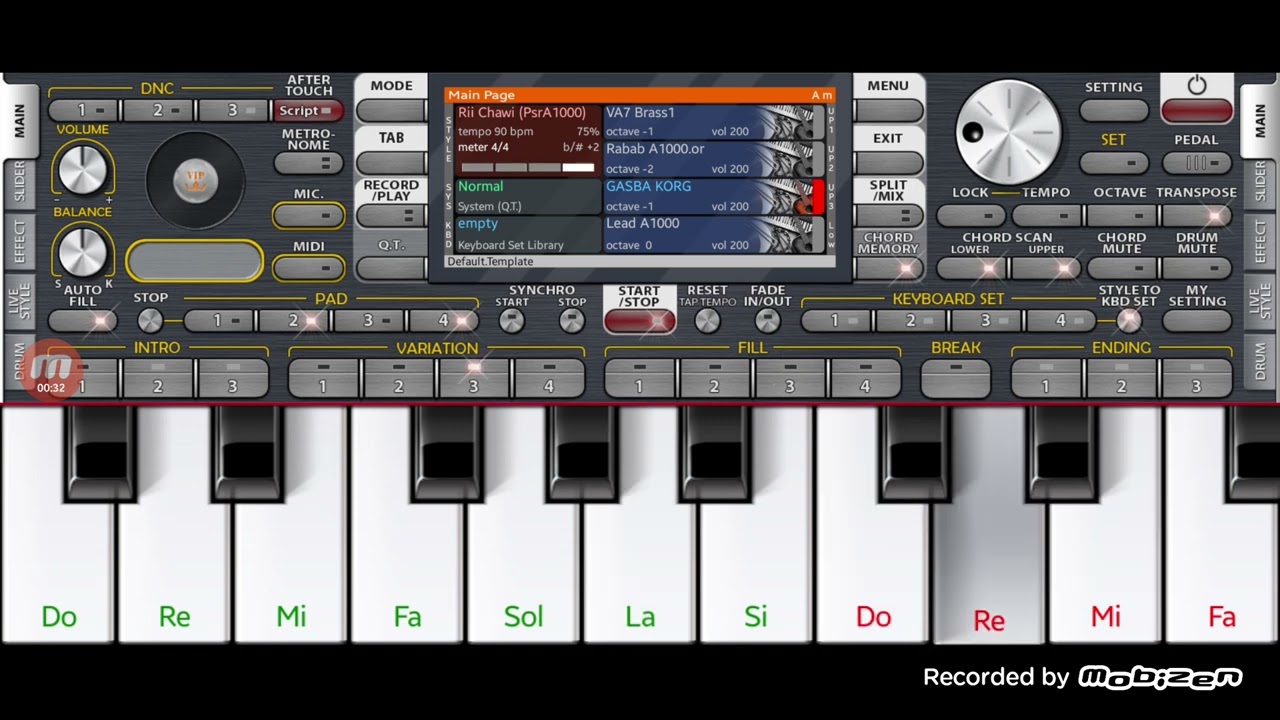Toggle Chord Scan Lower button
The height and width of the screenshot is (720, 1280).
[x=971, y=267]
